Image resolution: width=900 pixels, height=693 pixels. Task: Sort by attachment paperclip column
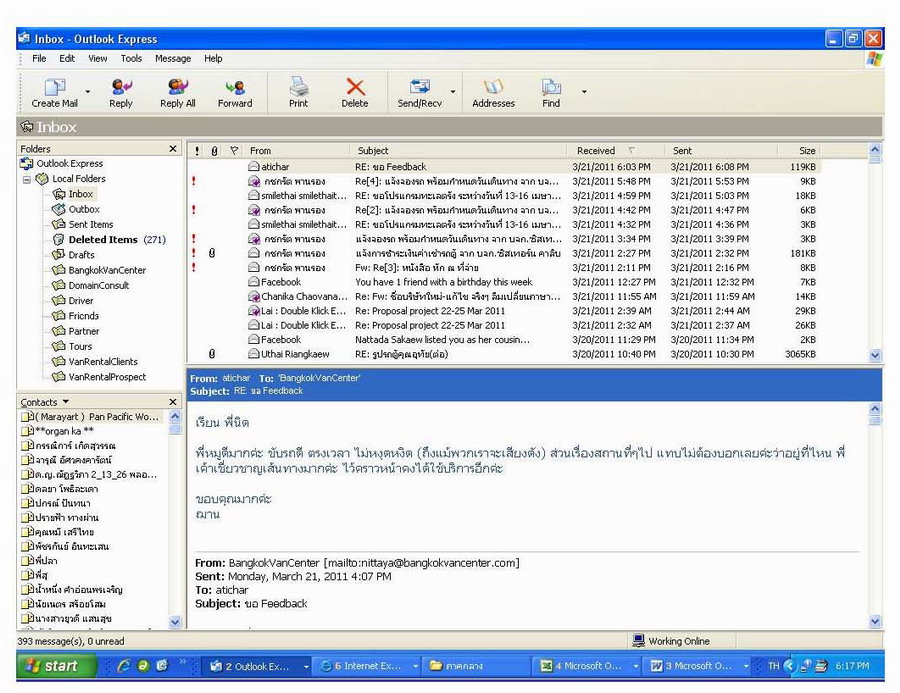pyautogui.click(x=215, y=150)
